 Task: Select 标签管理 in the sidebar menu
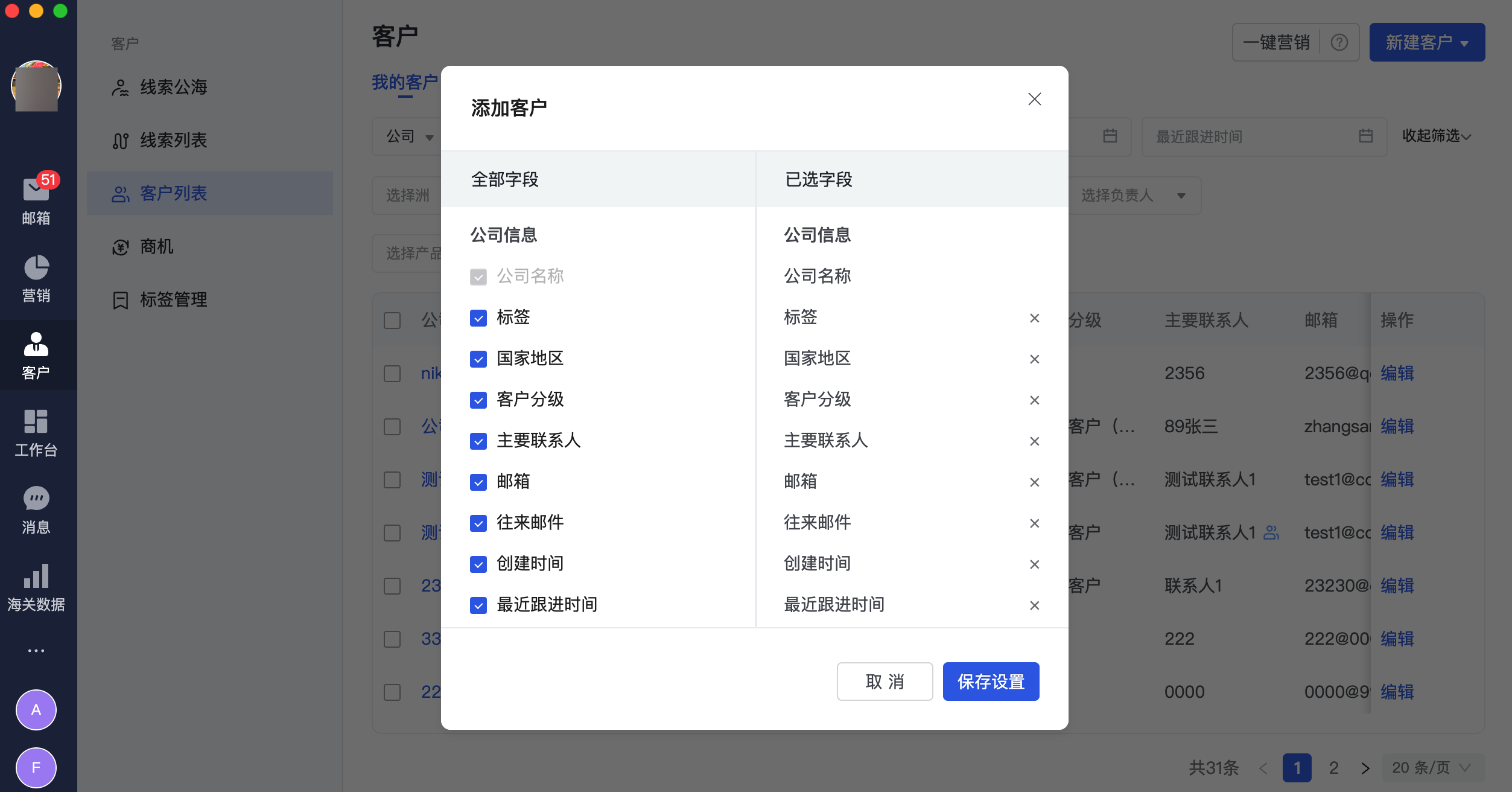173,299
